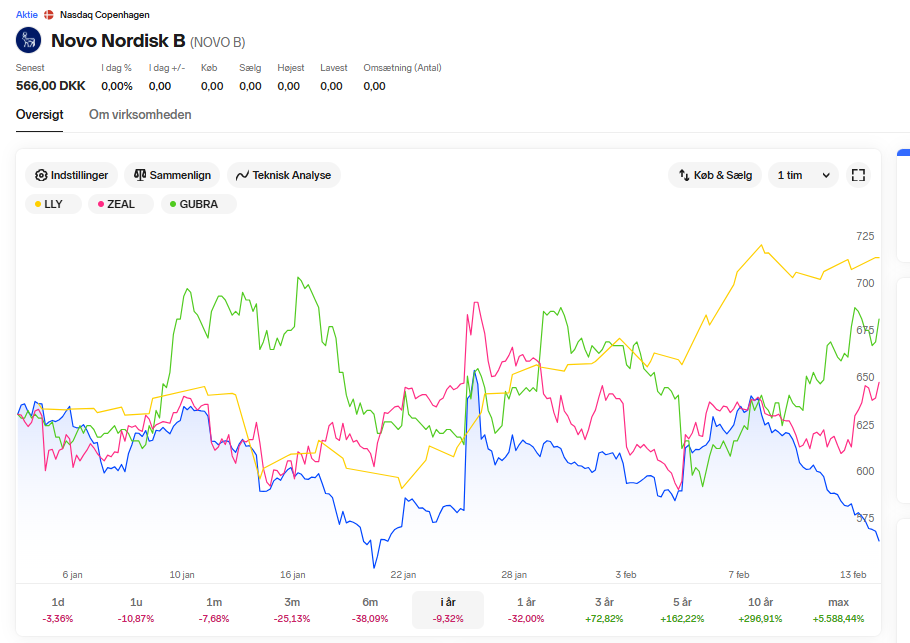Image resolution: width=910 pixels, height=643 pixels.
Task: Click the 22 jan axis date
Action: (x=403, y=575)
